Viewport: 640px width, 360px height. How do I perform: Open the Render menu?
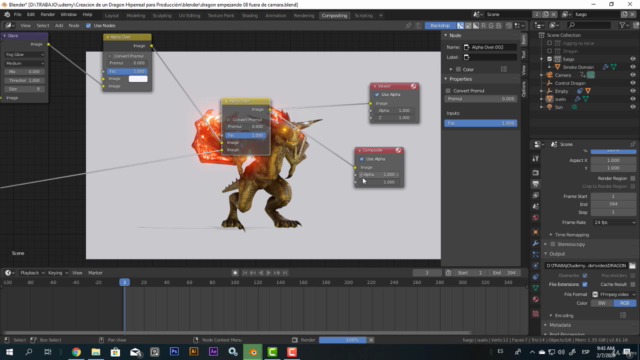(47, 15)
